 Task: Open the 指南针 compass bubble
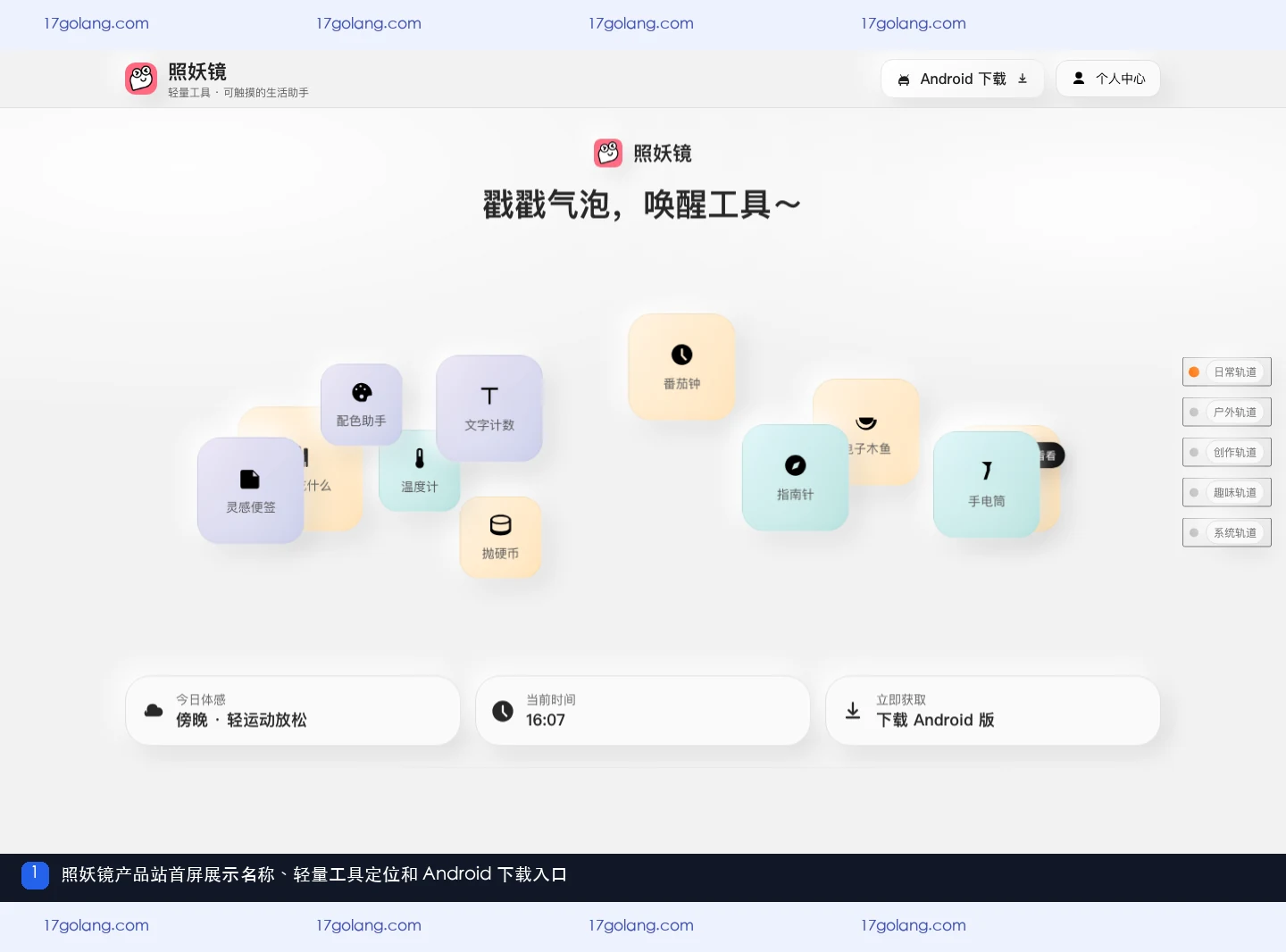point(795,477)
